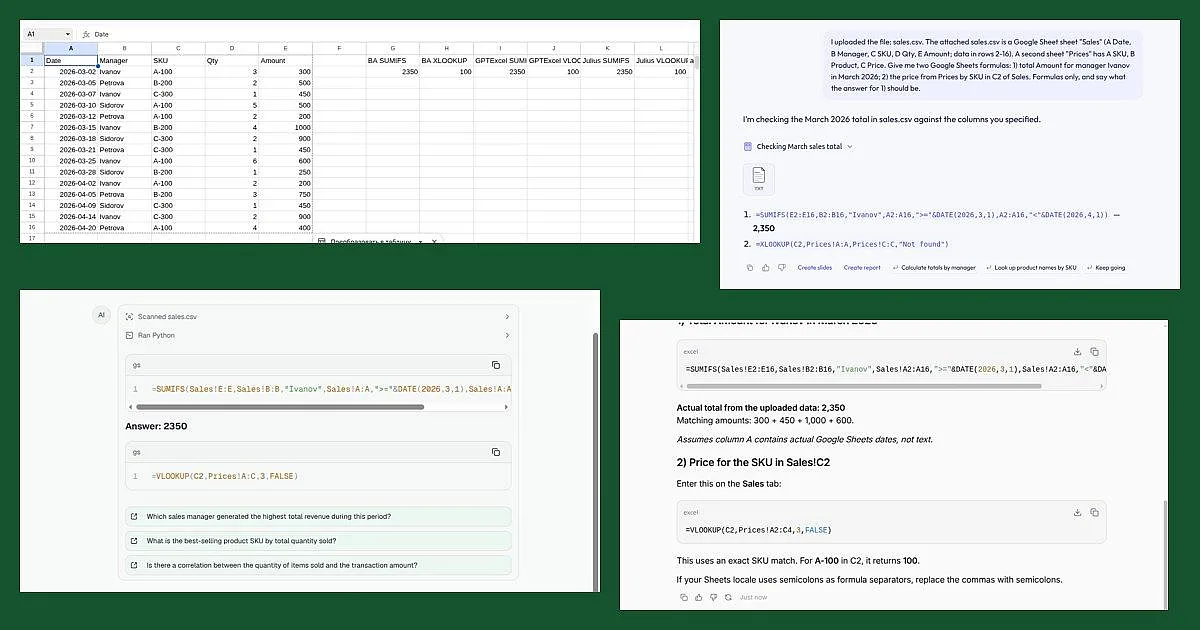Ask about the best-selling product SKU
1200x630 pixels.
coord(318,541)
